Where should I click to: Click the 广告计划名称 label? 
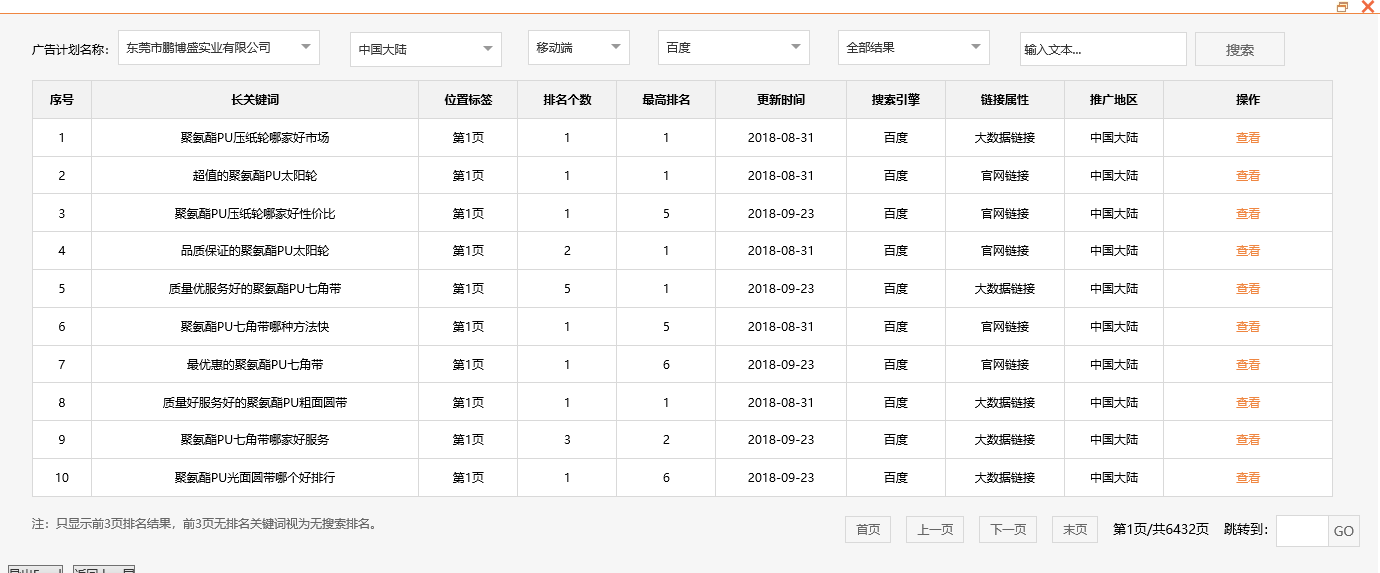tap(70, 50)
